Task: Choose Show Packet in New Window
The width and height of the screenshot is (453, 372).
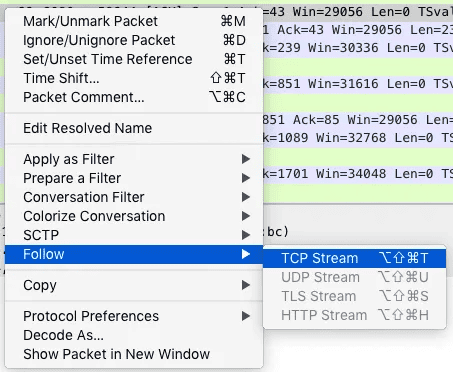Action: point(134,354)
